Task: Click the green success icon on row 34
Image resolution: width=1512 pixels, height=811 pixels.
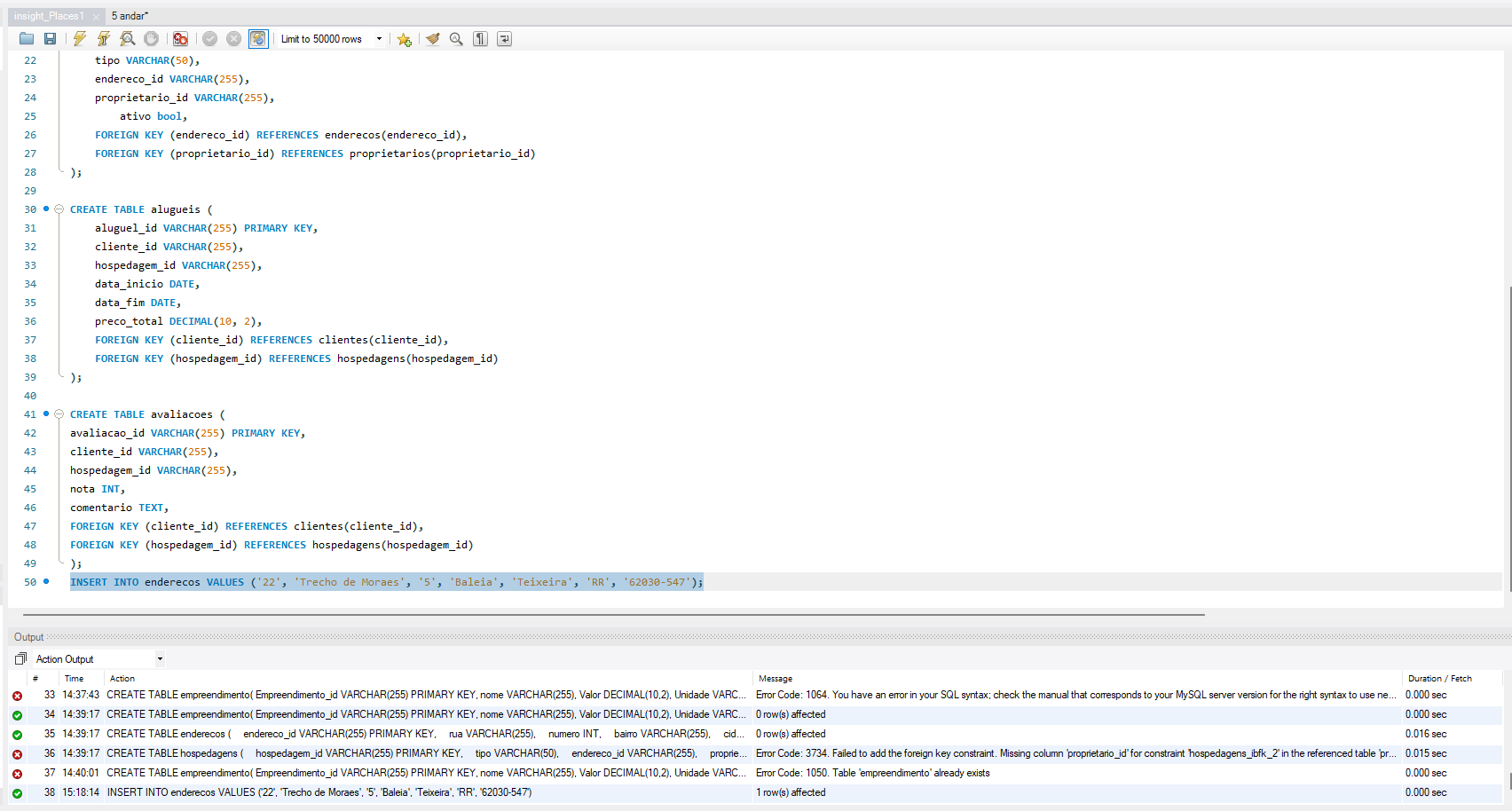Action: point(17,715)
